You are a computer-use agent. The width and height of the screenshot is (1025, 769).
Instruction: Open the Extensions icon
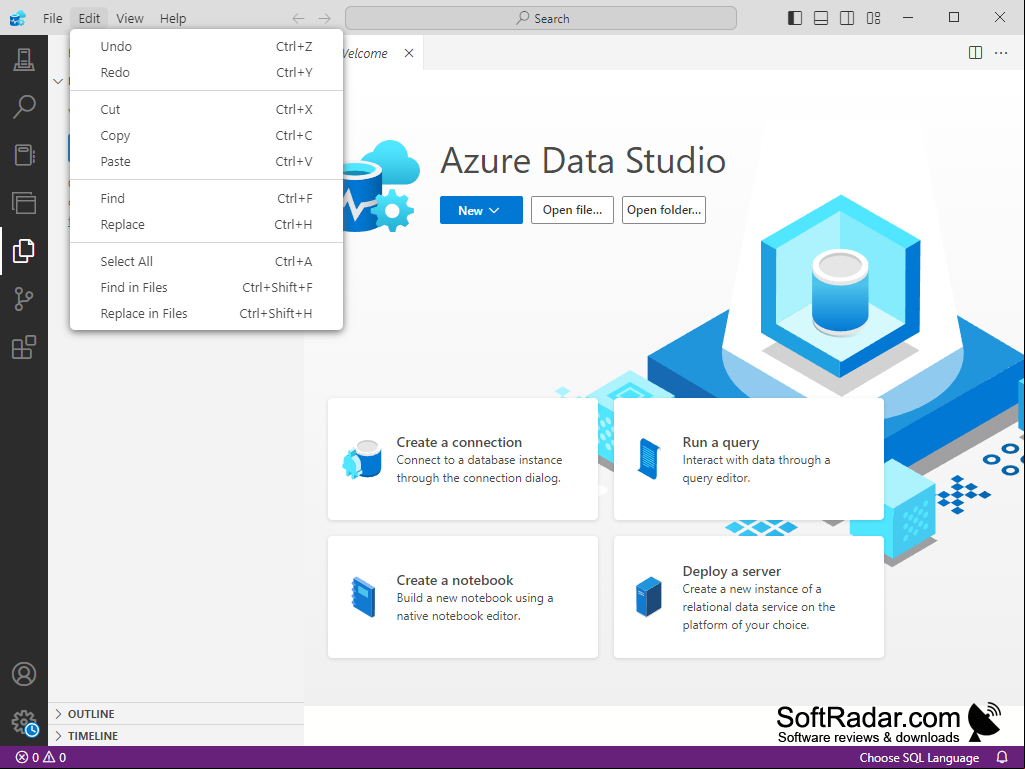tap(24, 347)
